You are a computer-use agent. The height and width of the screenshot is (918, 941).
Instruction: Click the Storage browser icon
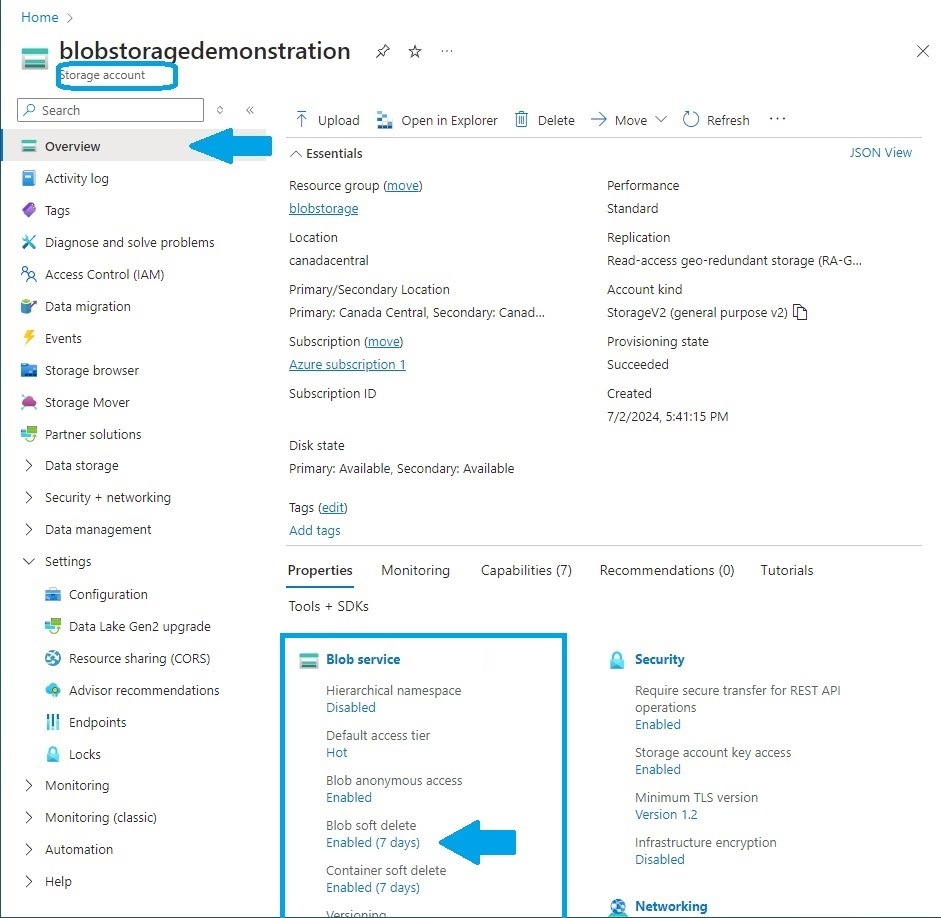(x=28, y=370)
